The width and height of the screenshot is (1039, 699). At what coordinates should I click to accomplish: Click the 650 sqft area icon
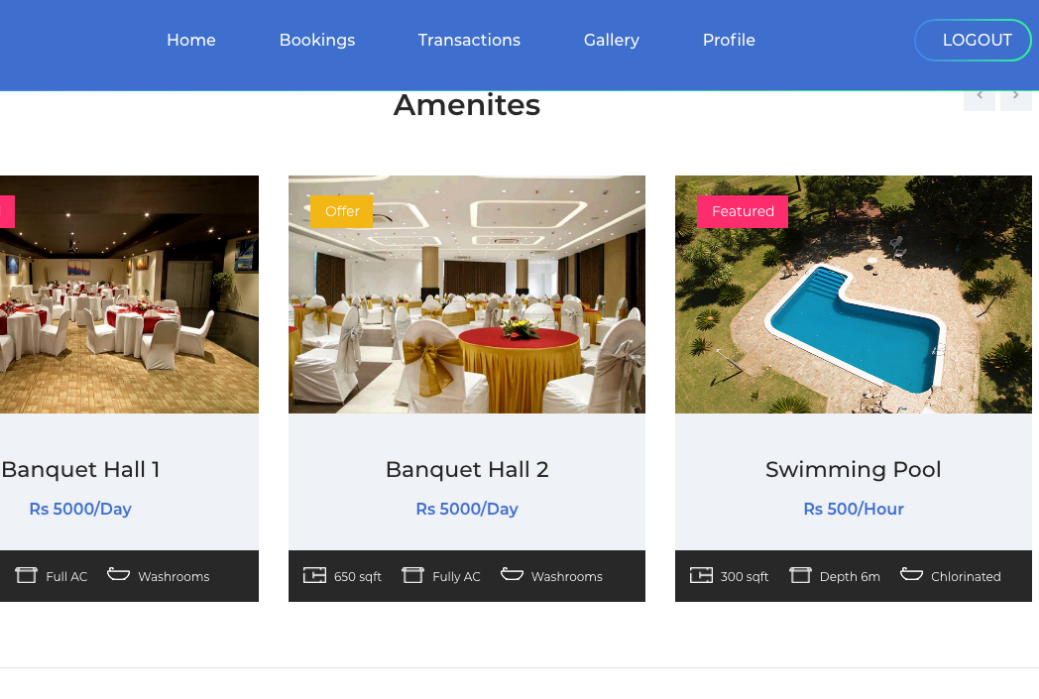pyautogui.click(x=314, y=575)
